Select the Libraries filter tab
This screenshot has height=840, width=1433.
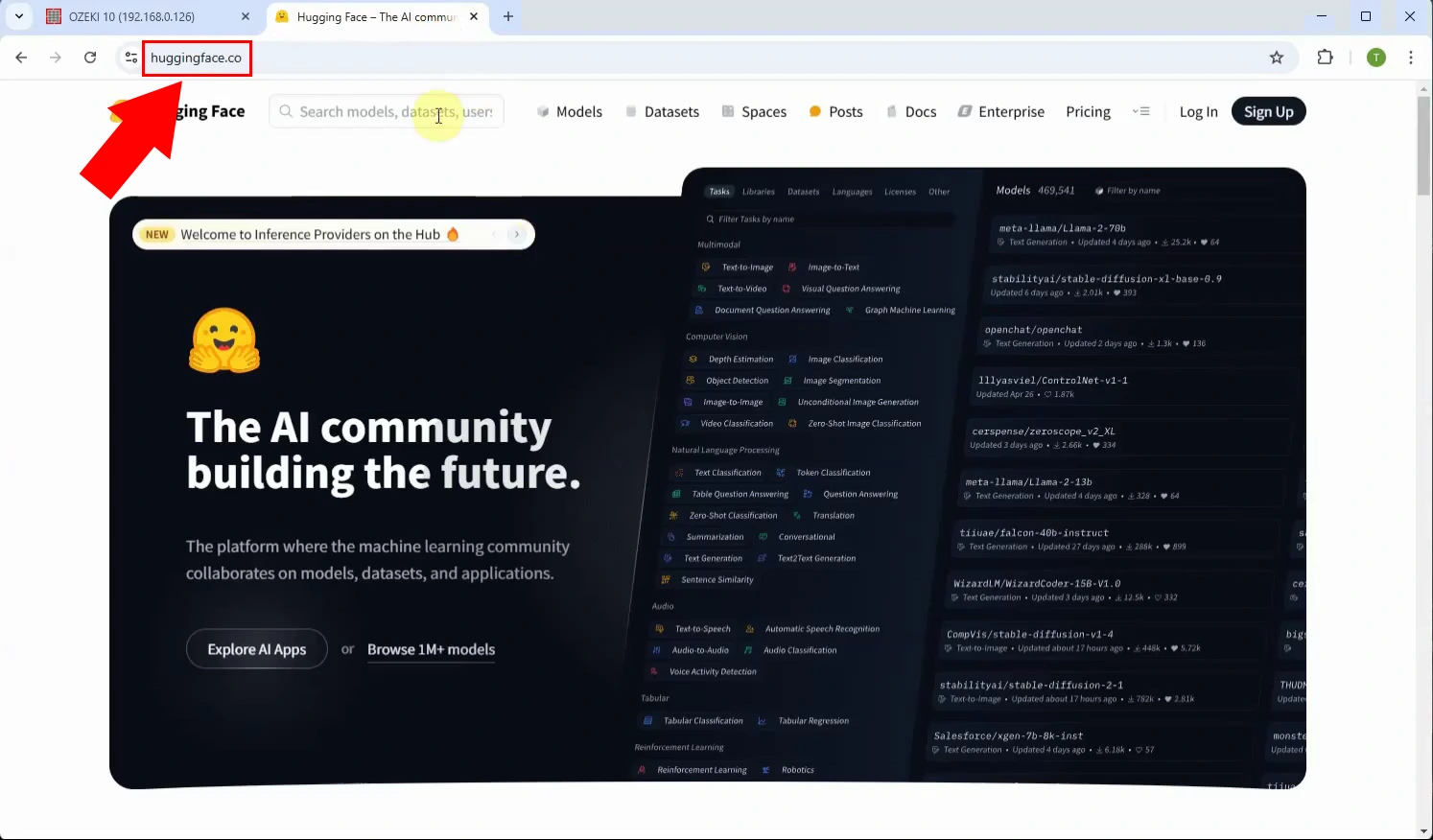(x=758, y=192)
